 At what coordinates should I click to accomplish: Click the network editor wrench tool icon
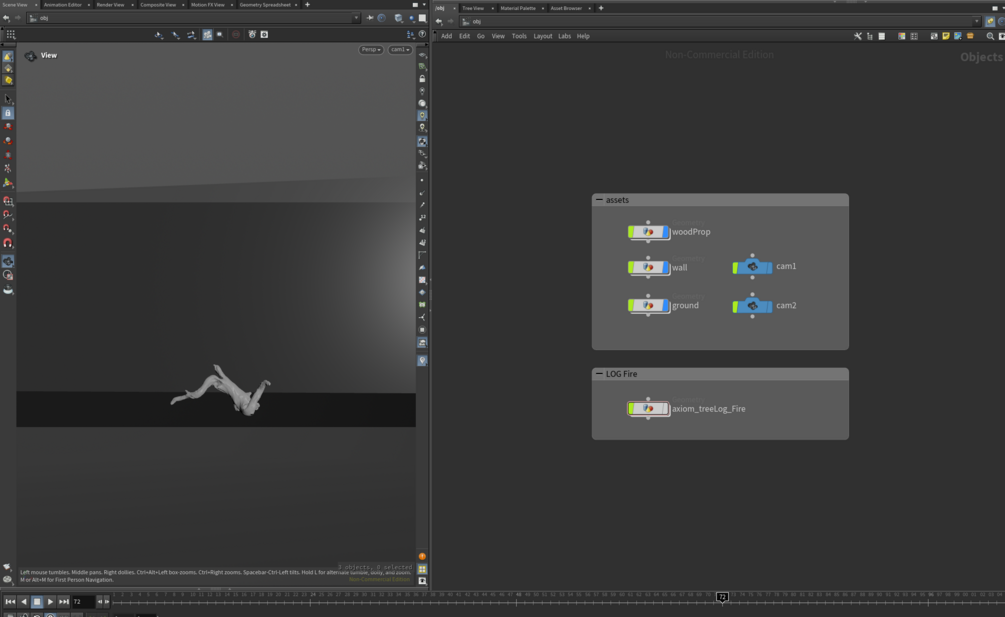[x=858, y=36]
